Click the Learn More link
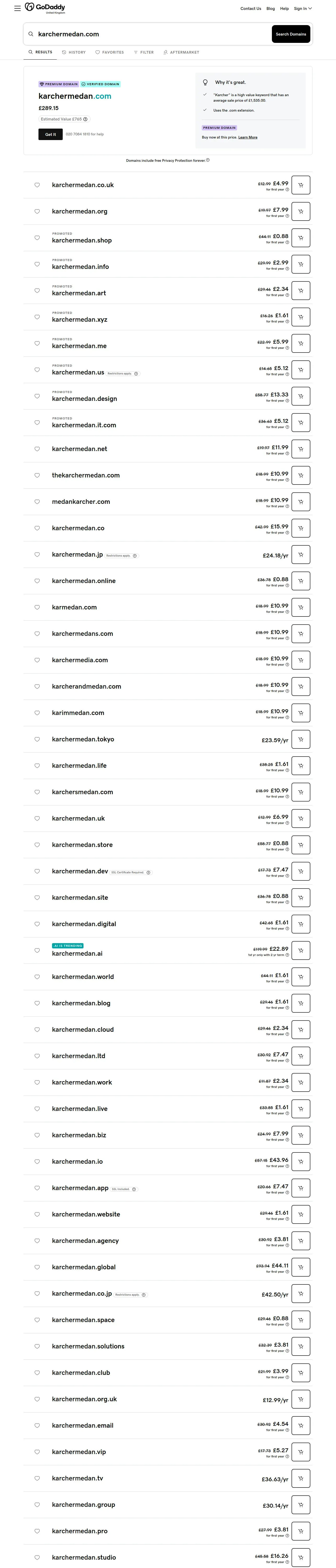Screen dimensions: 336x1568 point(248,137)
